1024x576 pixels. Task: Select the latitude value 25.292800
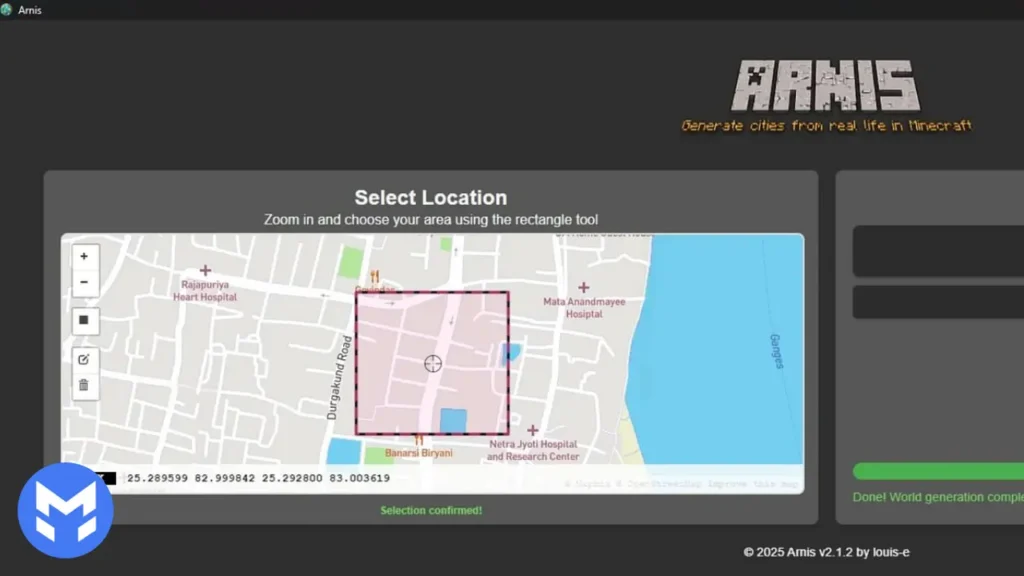pyautogui.click(x=292, y=478)
